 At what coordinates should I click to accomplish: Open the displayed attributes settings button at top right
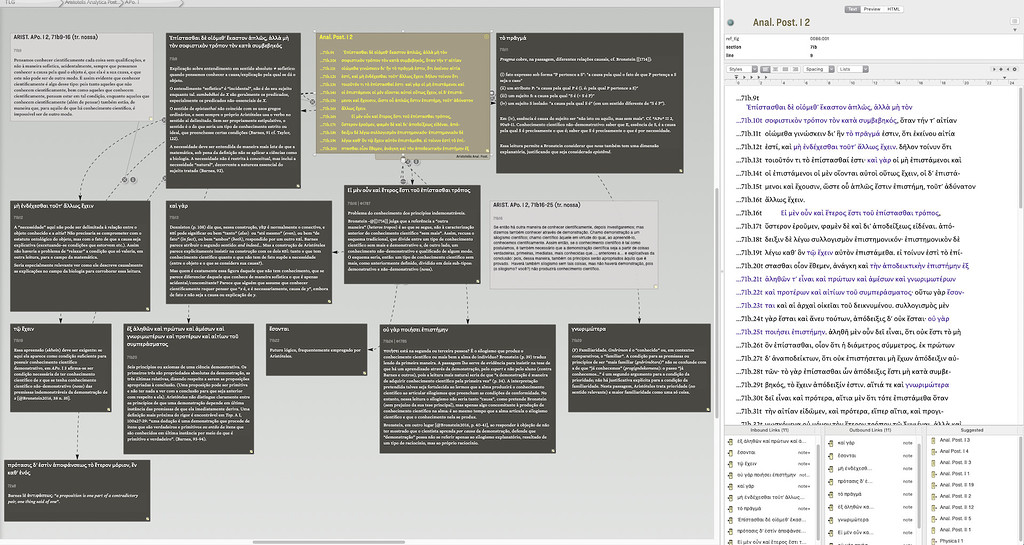click(1014, 22)
